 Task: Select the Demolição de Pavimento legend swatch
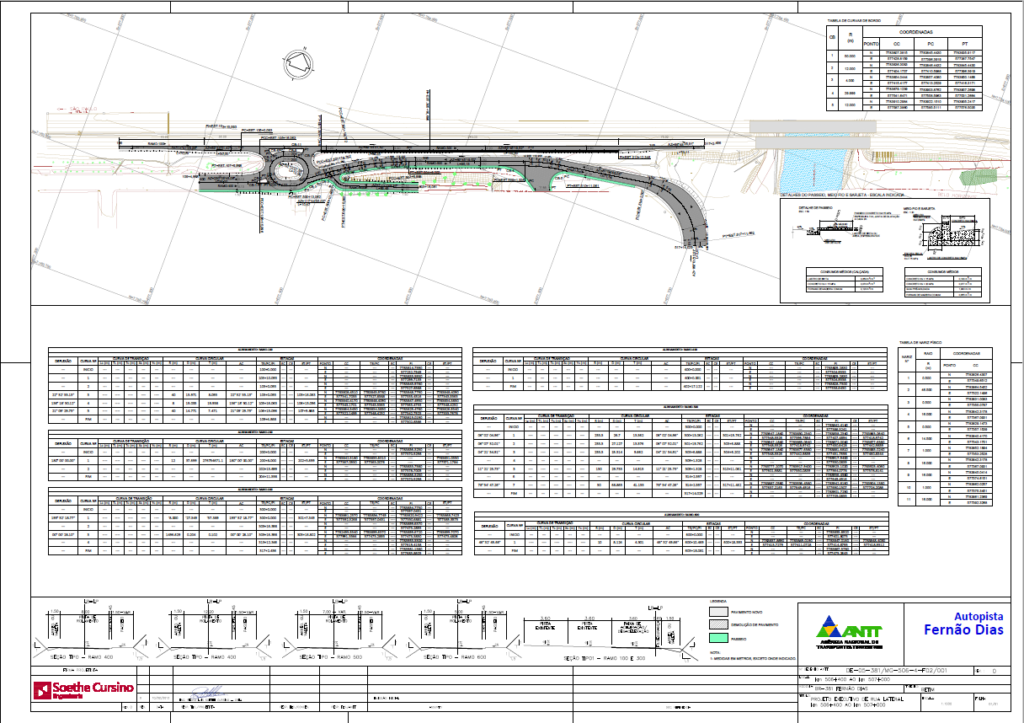pyautogui.click(x=718, y=625)
